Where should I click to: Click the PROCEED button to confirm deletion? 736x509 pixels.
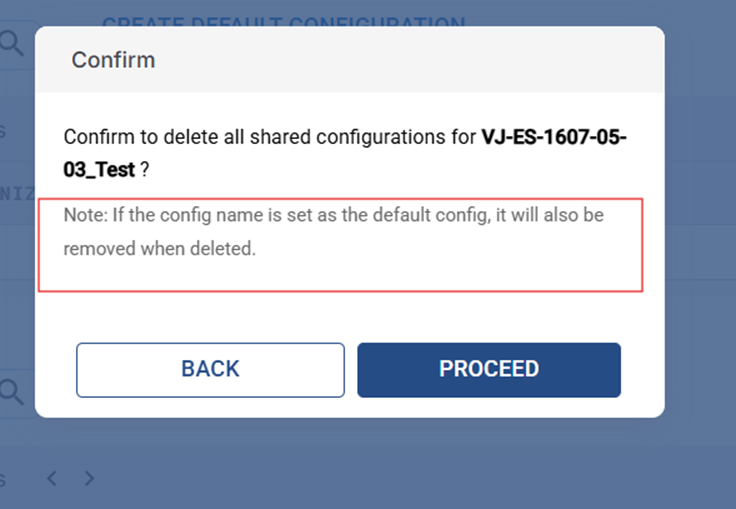pyautogui.click(x=489, y=369)
